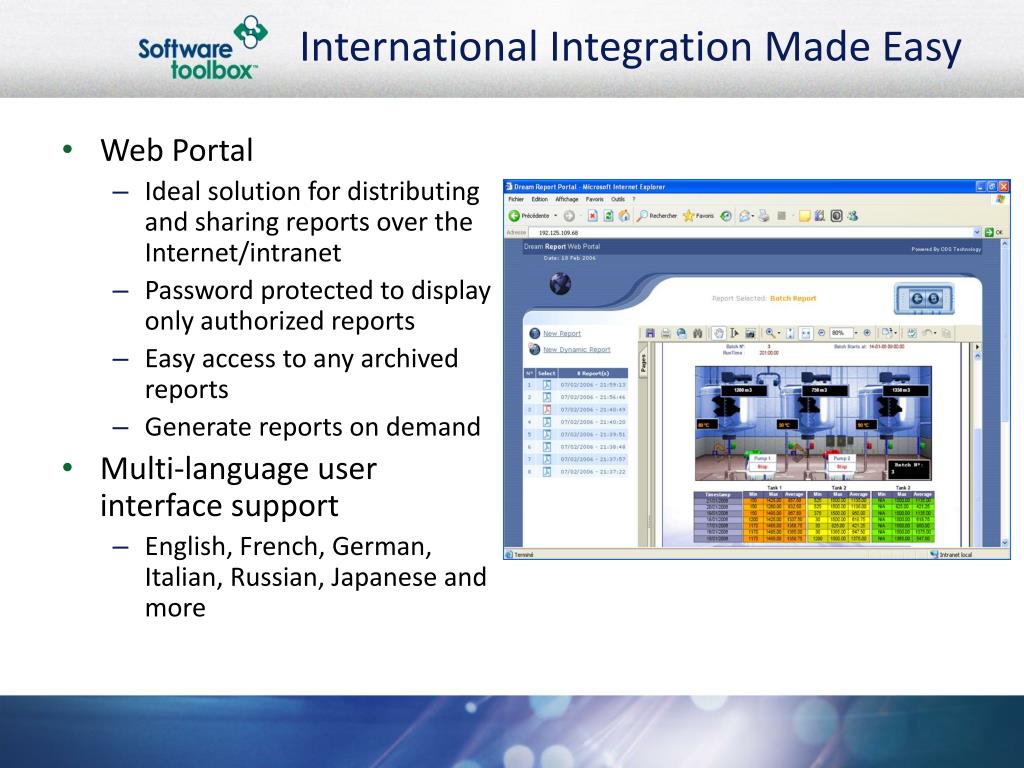This screenshot has width=1024, height=768.
Task: Open the address bar dropdown arrow
Action: tap(977, 232)
